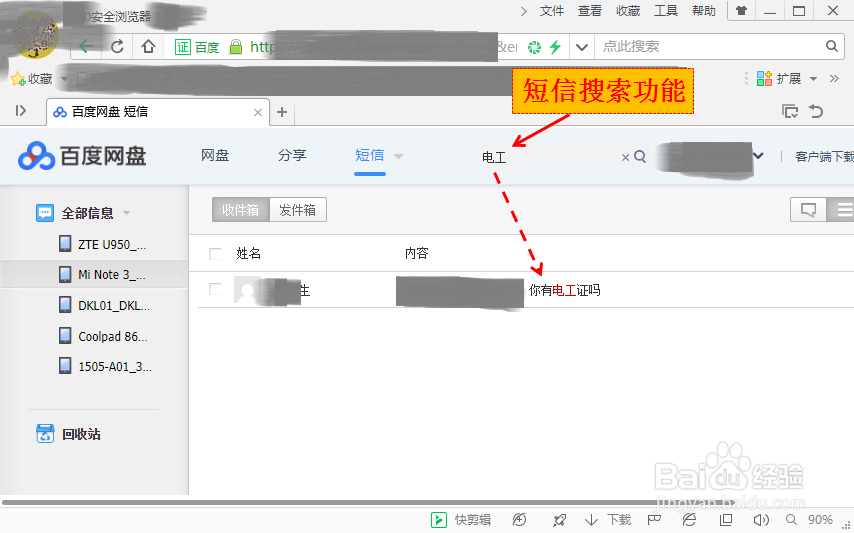Screen dimensions: 854x533
Task: Click the 客户端下载 link
Action: coord(824,157)
